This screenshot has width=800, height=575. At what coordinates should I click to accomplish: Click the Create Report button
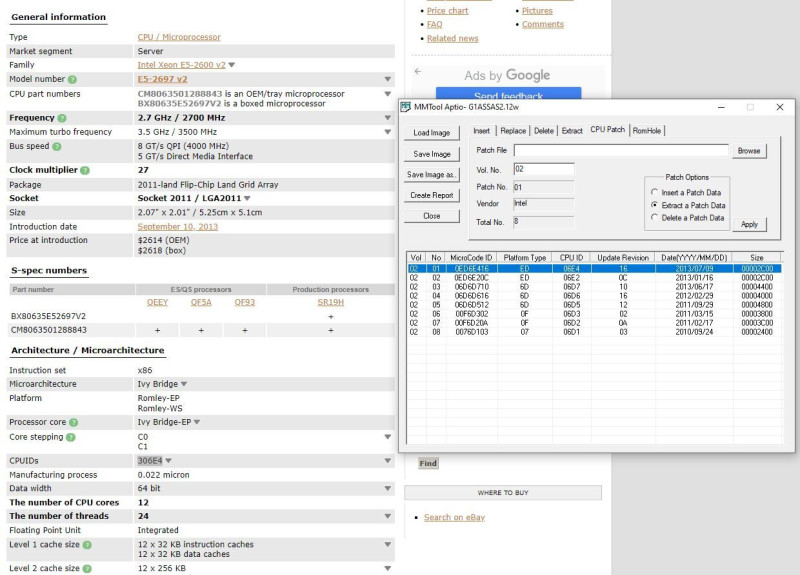pyautogui.click(x=432, y=195)
